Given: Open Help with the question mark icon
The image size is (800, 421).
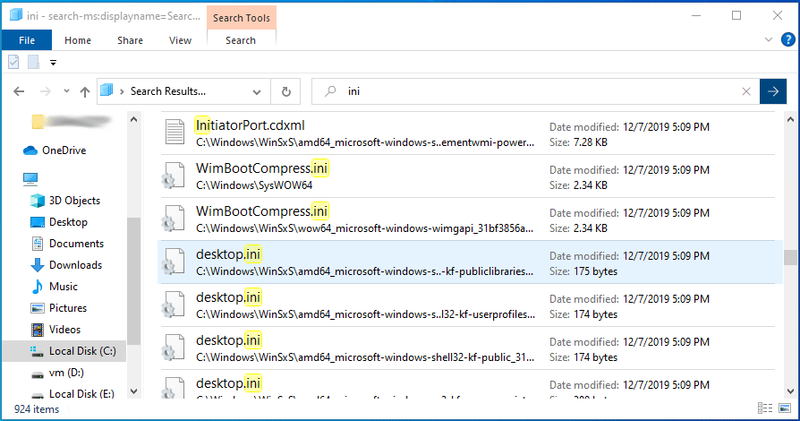Looking at the screenshot, I should [x=788, y=39].
